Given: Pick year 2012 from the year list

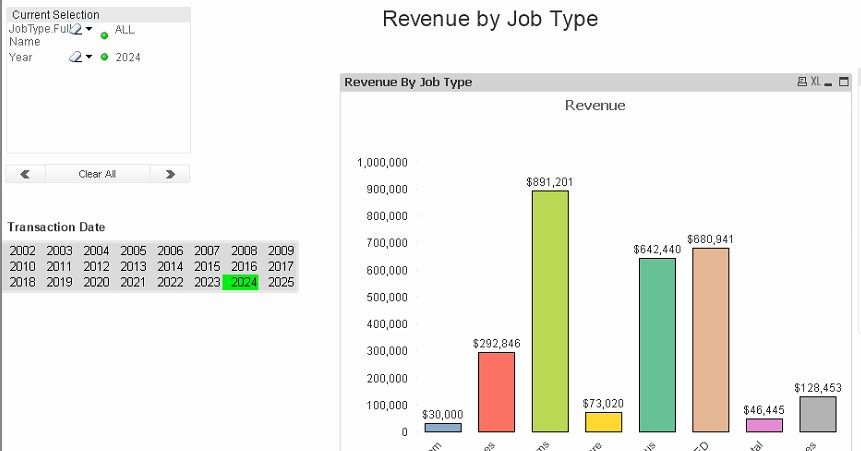Looking at the screenshot, I should coord(96,266).
